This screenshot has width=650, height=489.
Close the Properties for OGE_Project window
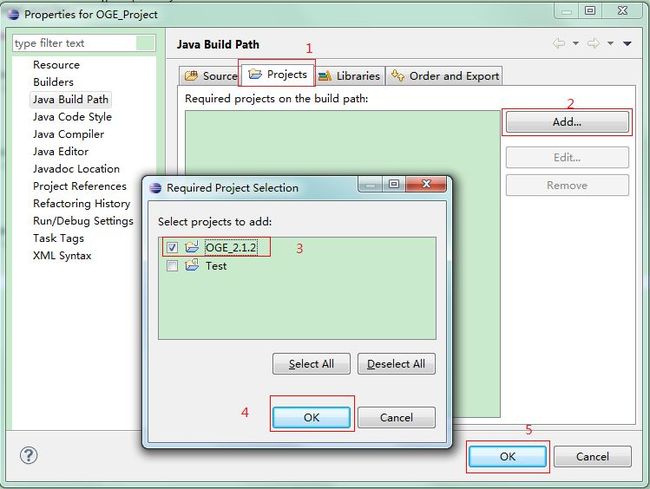[622, 10]
